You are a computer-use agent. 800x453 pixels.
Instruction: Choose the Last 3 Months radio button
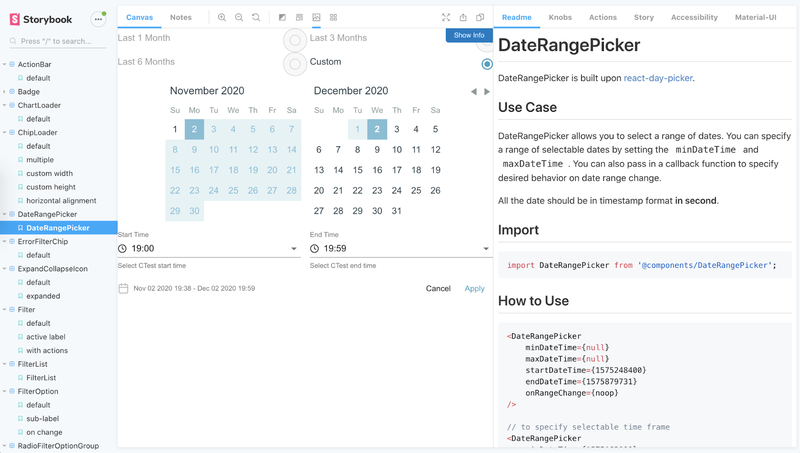[x=295, y=40]
